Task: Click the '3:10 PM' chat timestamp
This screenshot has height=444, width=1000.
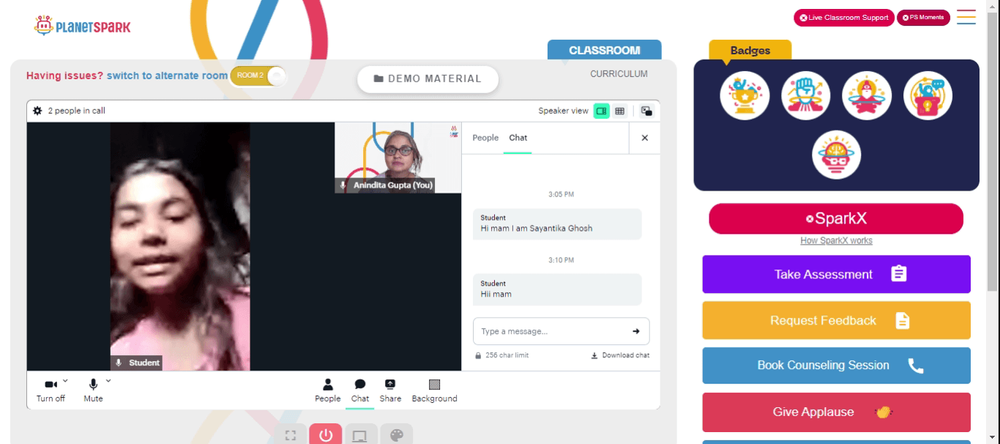Action: point(561,260)
